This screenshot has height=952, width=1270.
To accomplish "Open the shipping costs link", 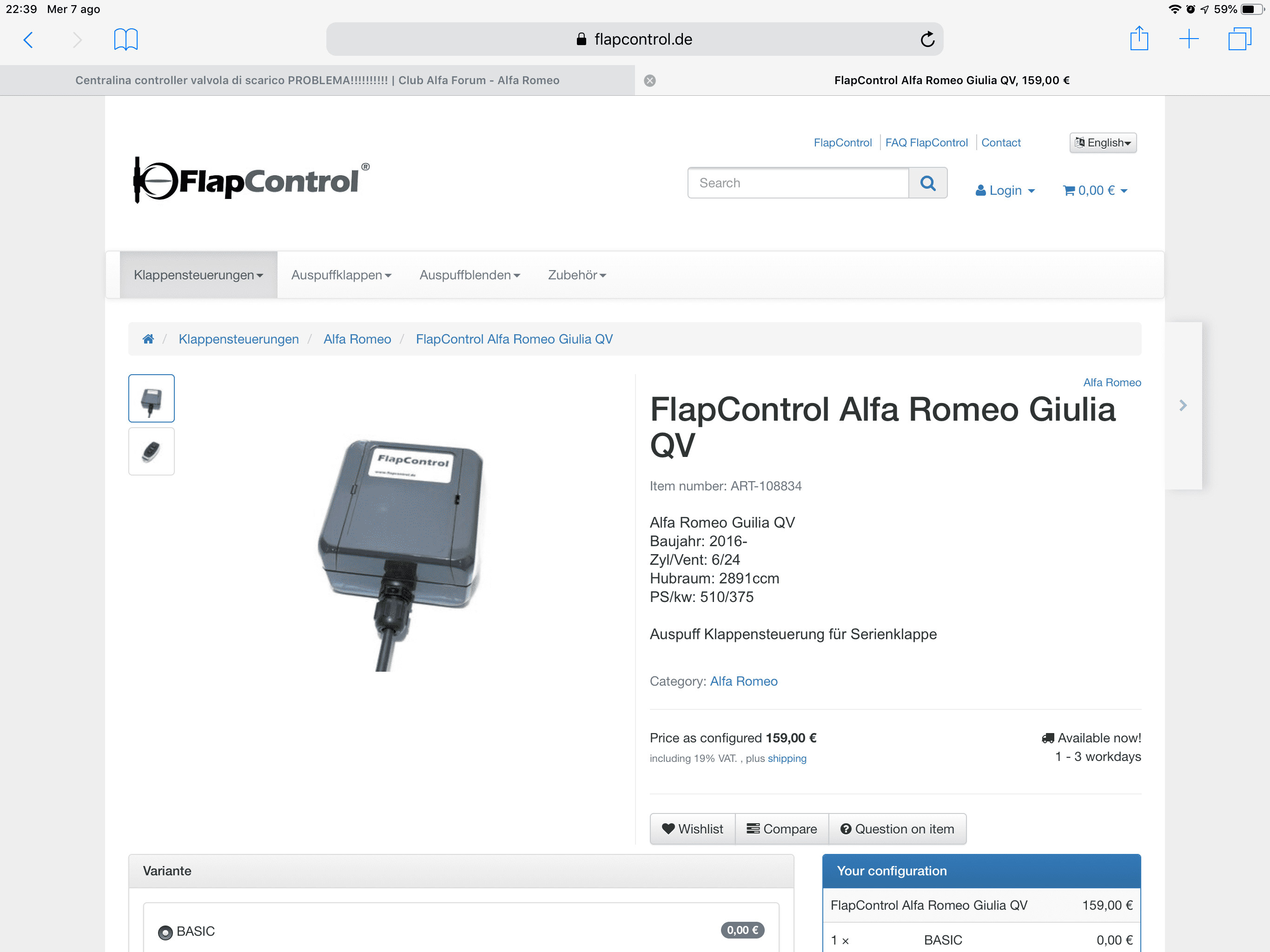I will 787,759.
